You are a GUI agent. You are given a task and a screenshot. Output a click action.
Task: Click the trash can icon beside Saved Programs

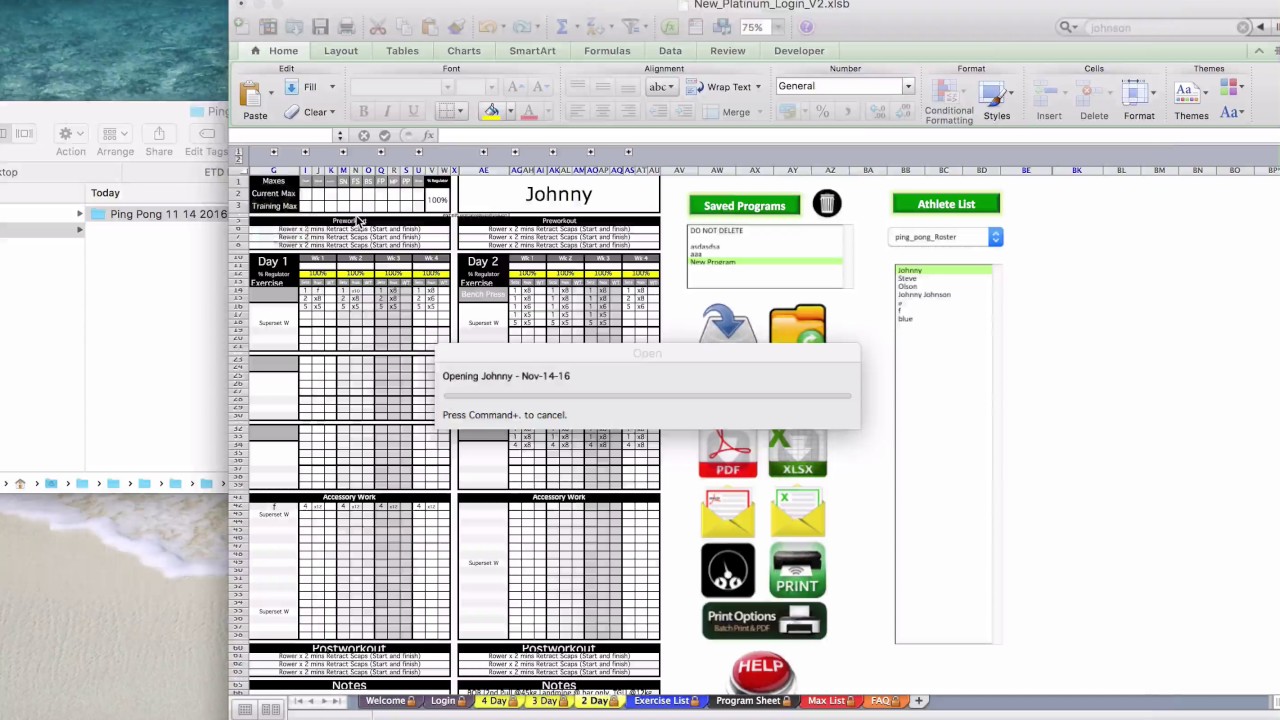click(826, 204)
